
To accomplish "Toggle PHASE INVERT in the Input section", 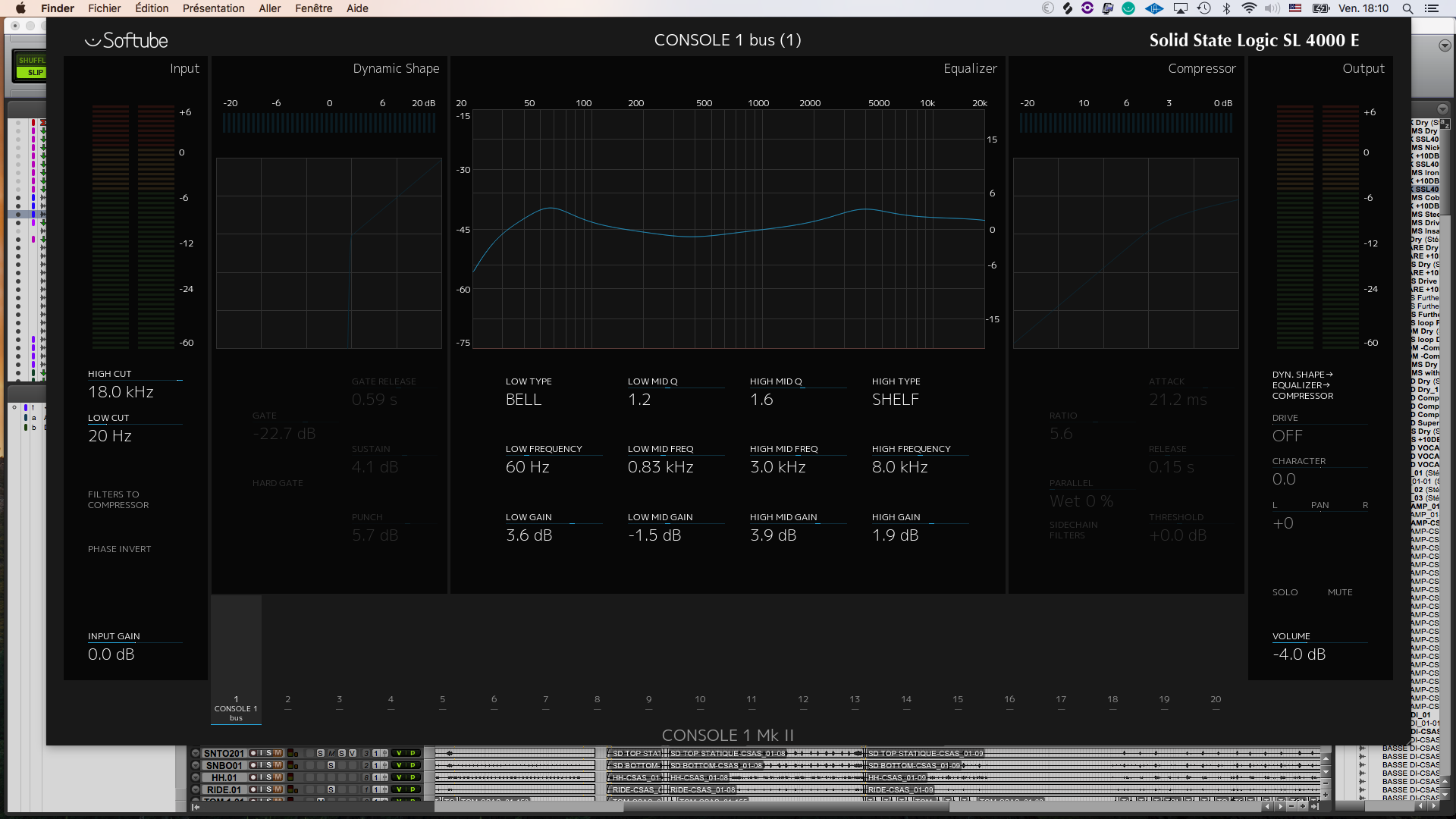I will tap(119, 548).
